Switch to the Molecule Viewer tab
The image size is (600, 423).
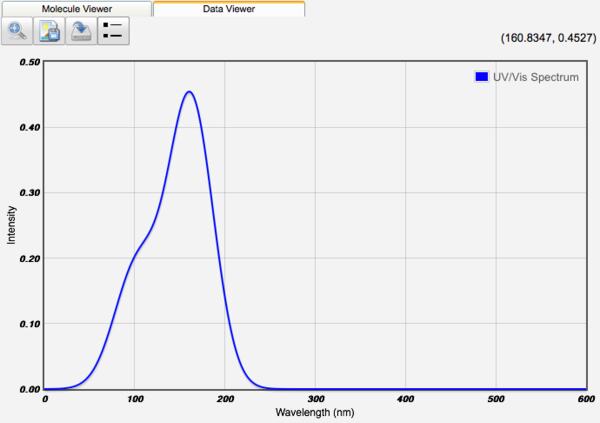tap(76, 8)
